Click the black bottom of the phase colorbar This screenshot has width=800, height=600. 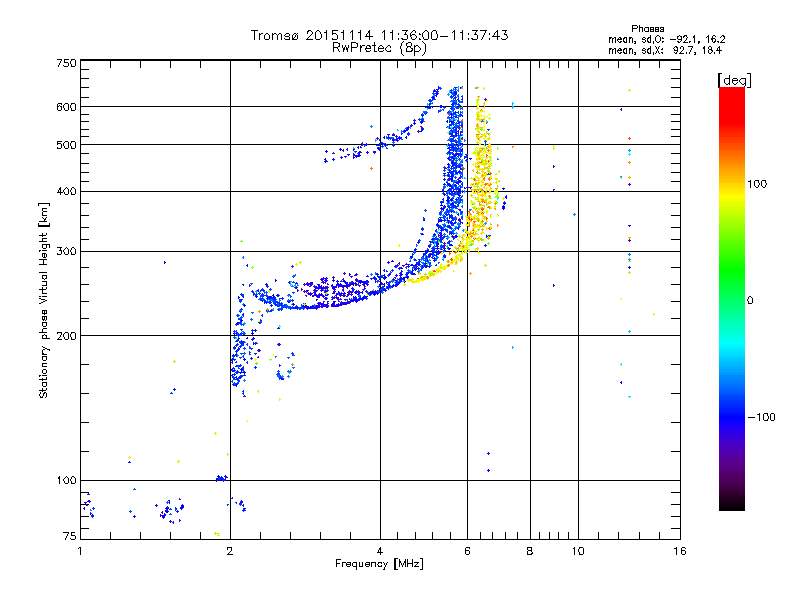732,506
